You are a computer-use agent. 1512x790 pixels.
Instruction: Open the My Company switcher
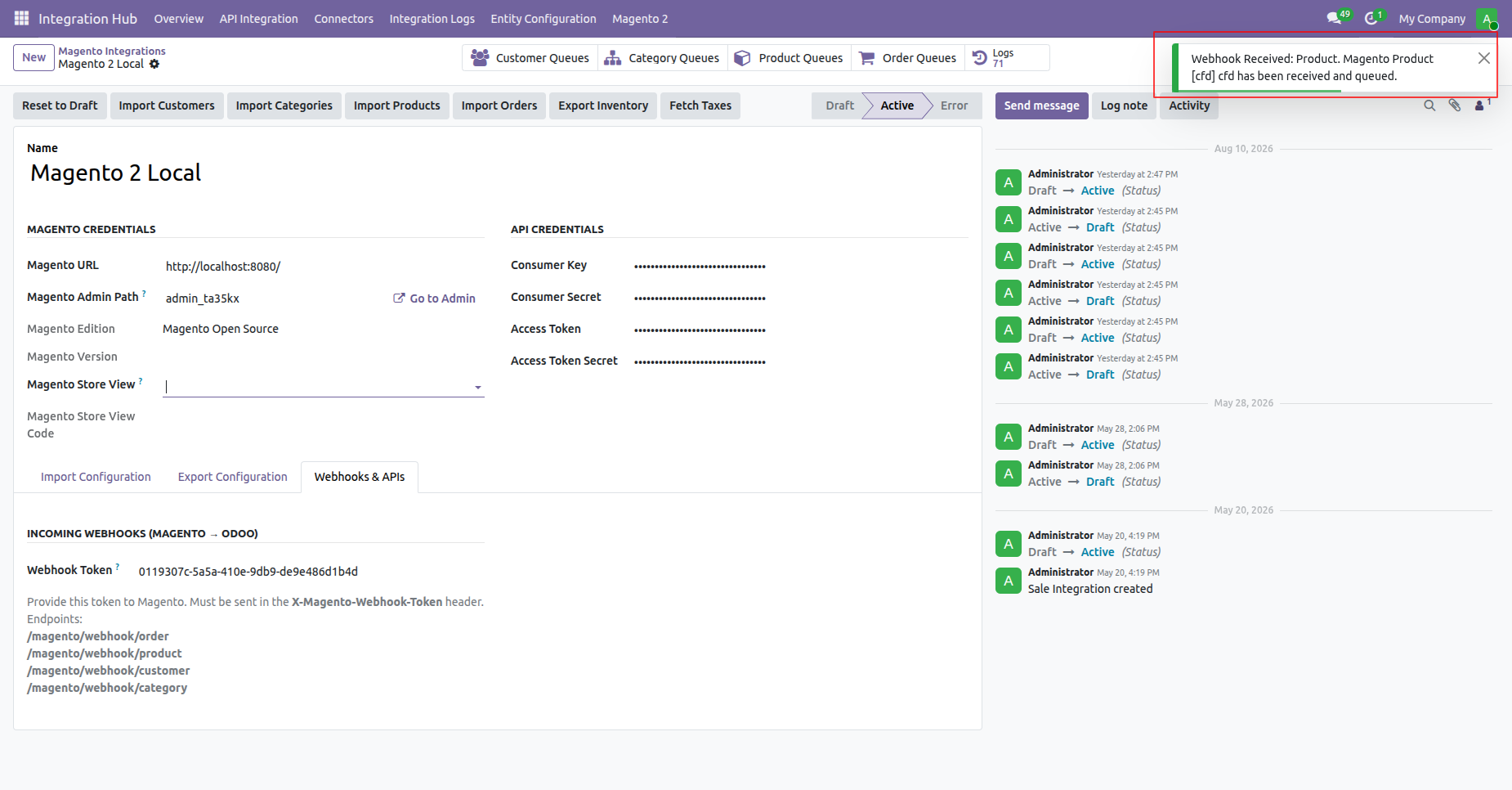pyautogui.click(x=1432, y=18)
